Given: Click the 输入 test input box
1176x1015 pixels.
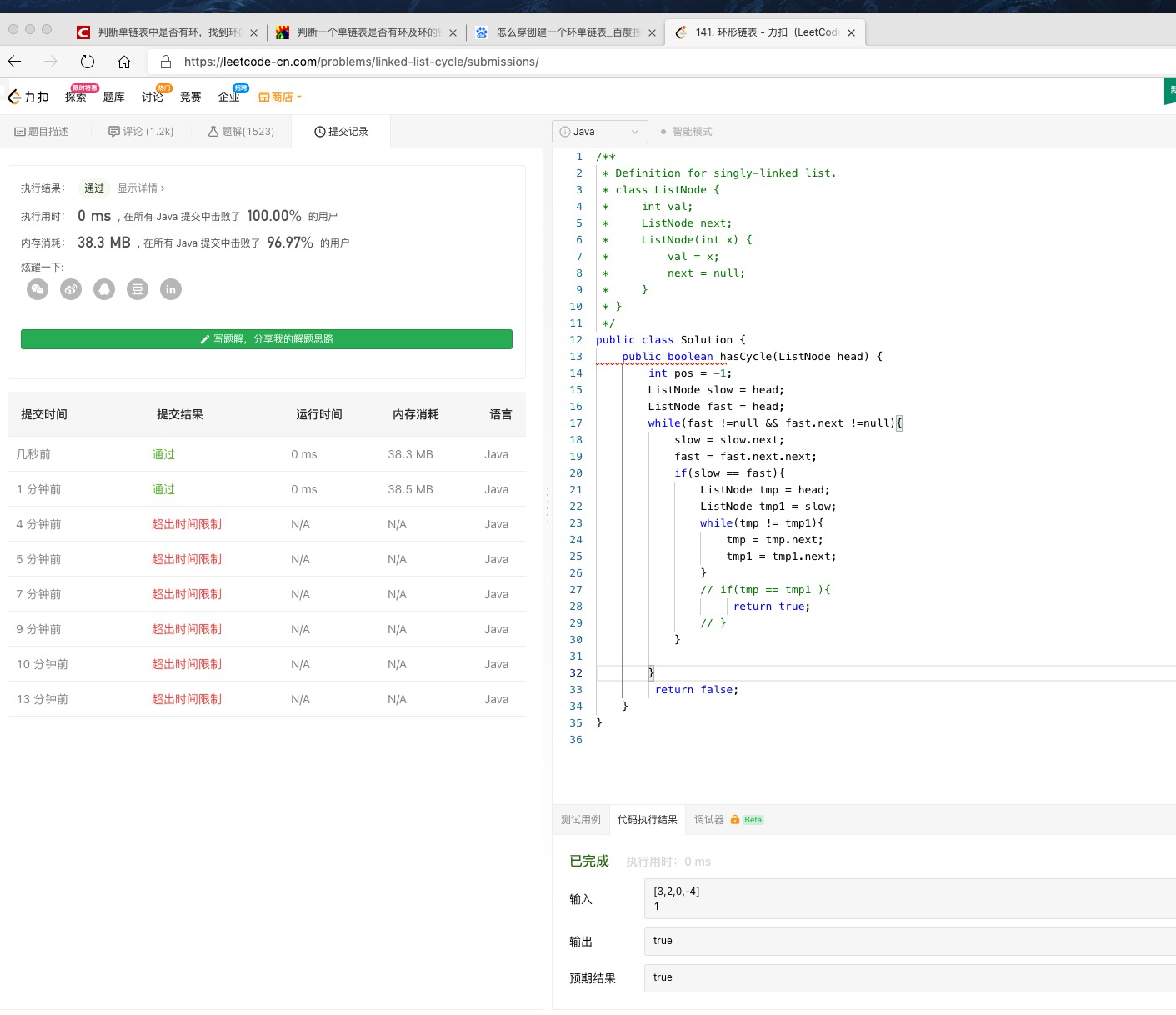Looking at the screenshot, I should (x=909, y=898).
